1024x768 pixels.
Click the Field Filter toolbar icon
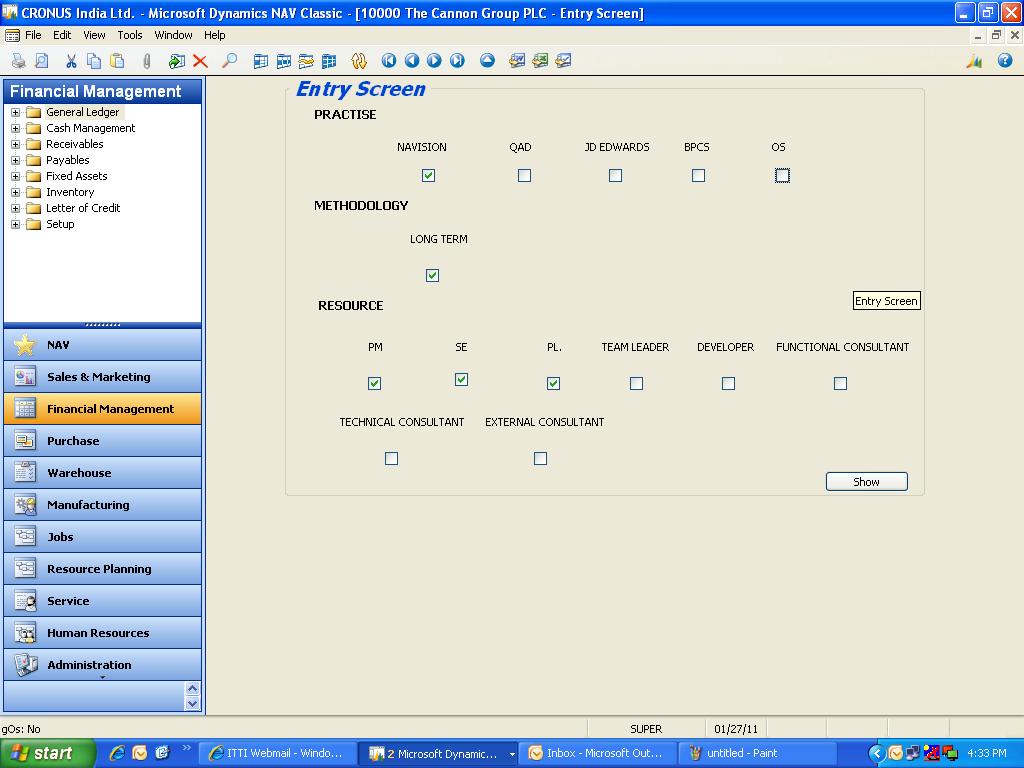coord(261,61)
